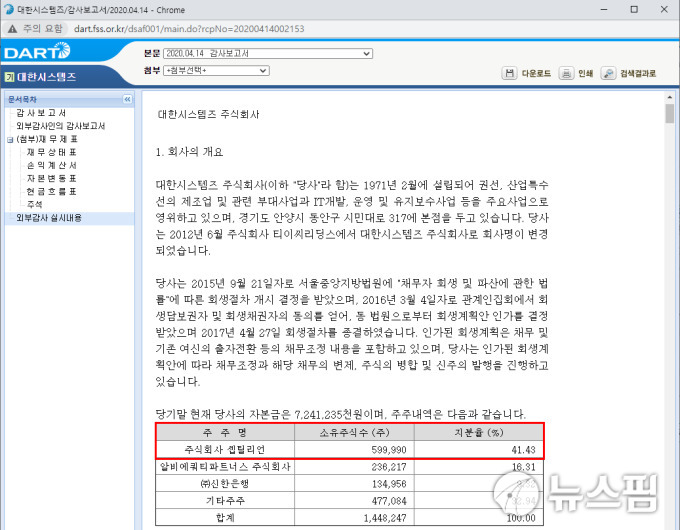680x530 pixels.
Task: Open the 본문 document dropdown
Action: (x=268, y=53)
